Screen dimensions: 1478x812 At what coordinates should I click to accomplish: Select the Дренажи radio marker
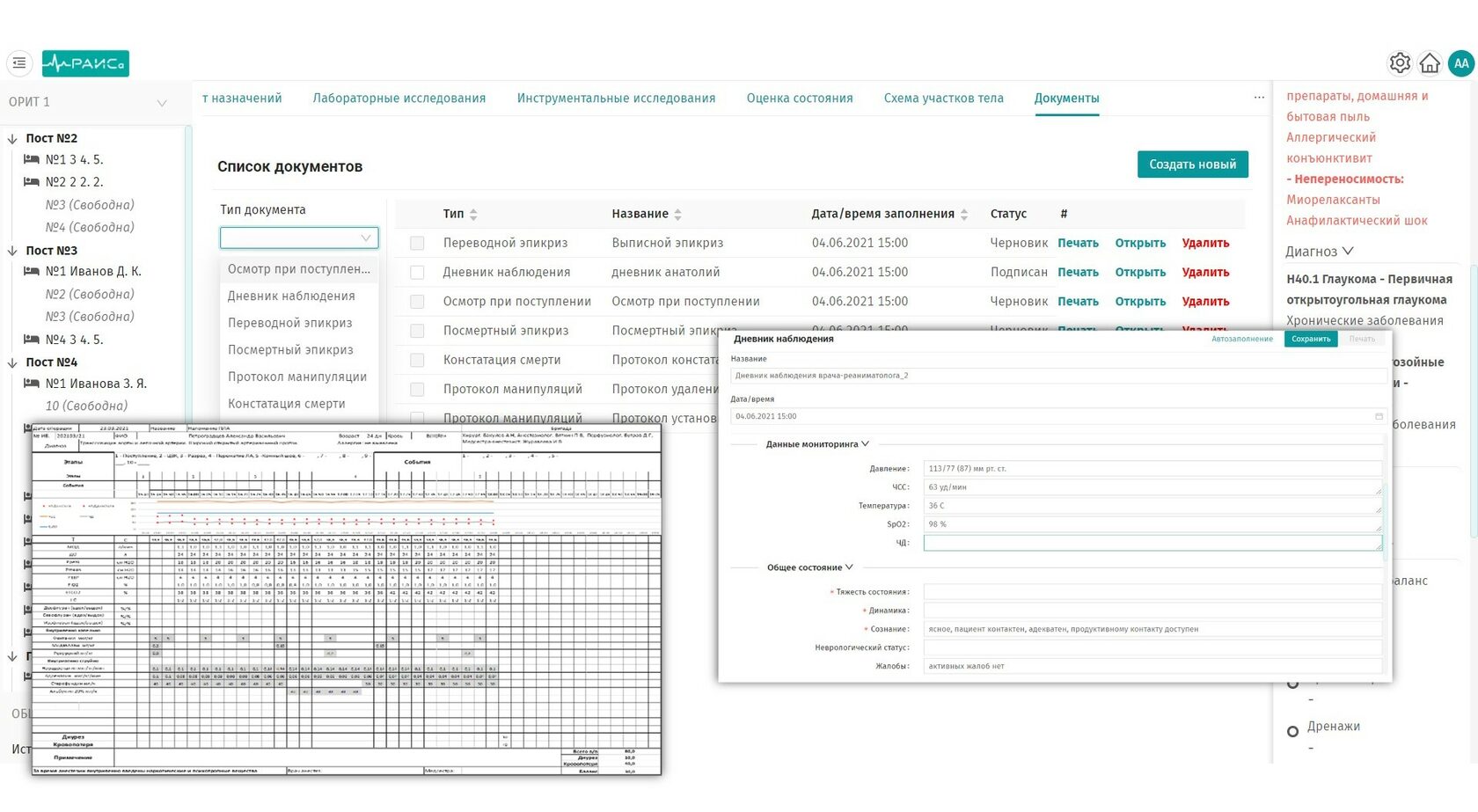[x=1292, y=731]
